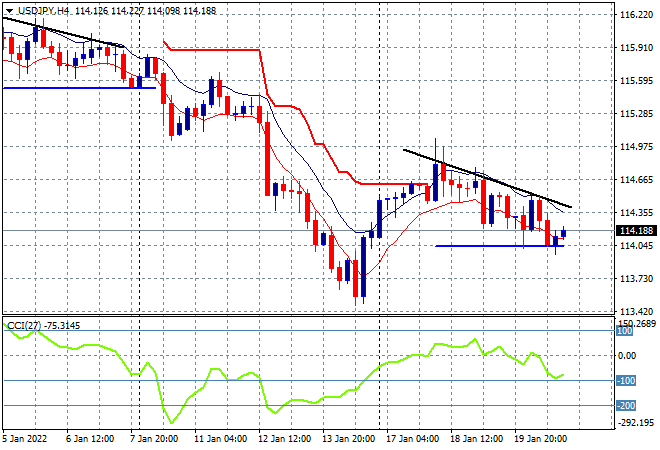Click the 19 Jan 20:00 time label

point(540,439)
